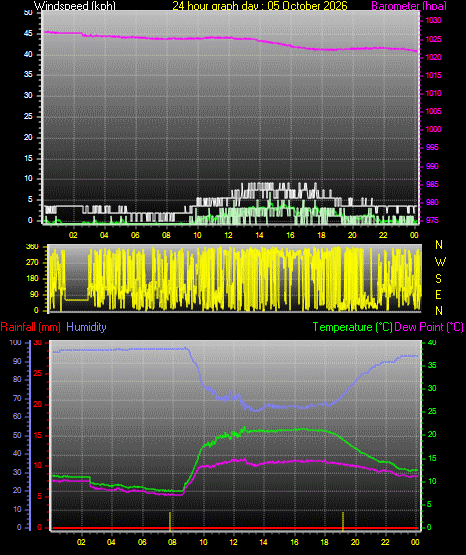
Task: Click the "Humidity" legend label
Action: 86,327
